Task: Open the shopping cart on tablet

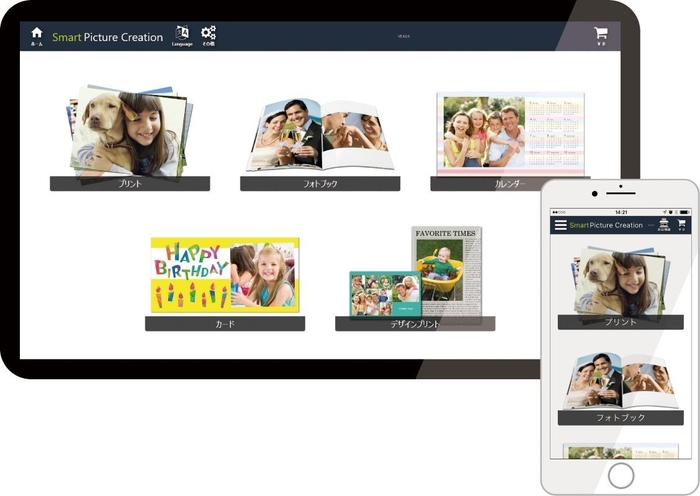Action: (600, 36)
